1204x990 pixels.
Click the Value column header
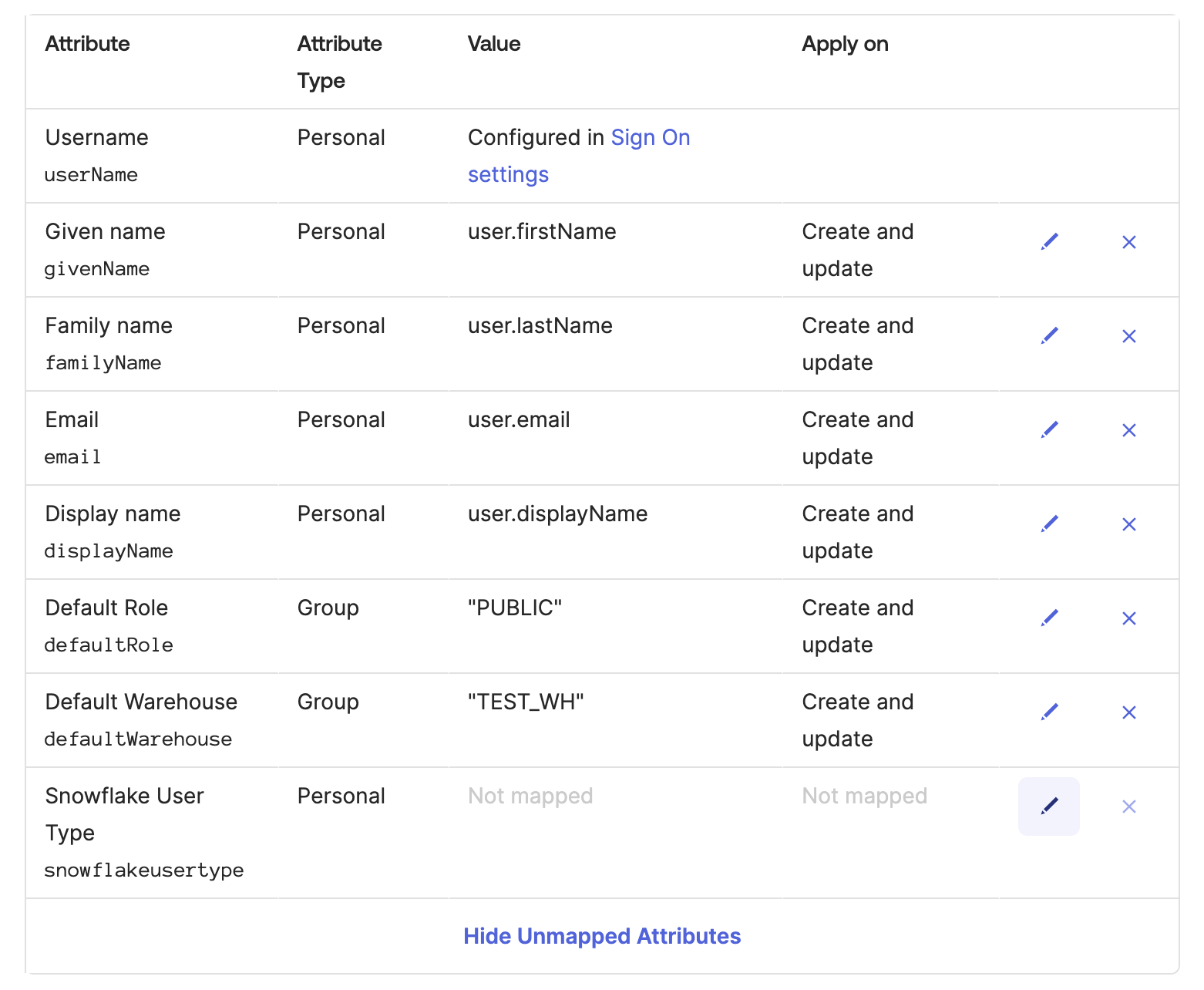[494, 44]
